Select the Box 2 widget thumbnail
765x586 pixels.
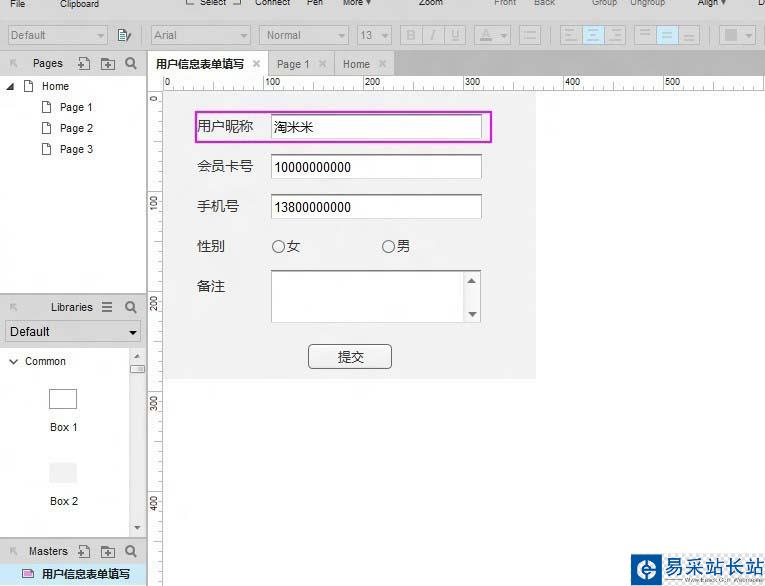[x=62, y=473]
